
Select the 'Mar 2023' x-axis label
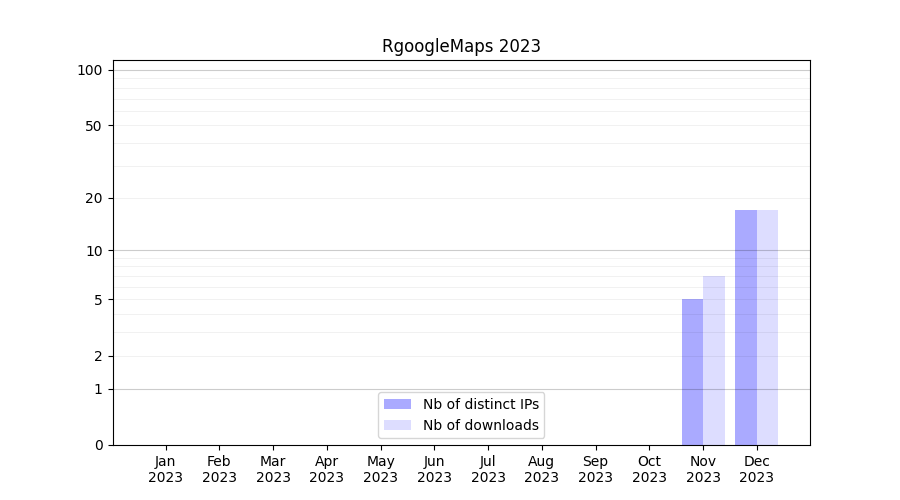[x=273, y=469]
